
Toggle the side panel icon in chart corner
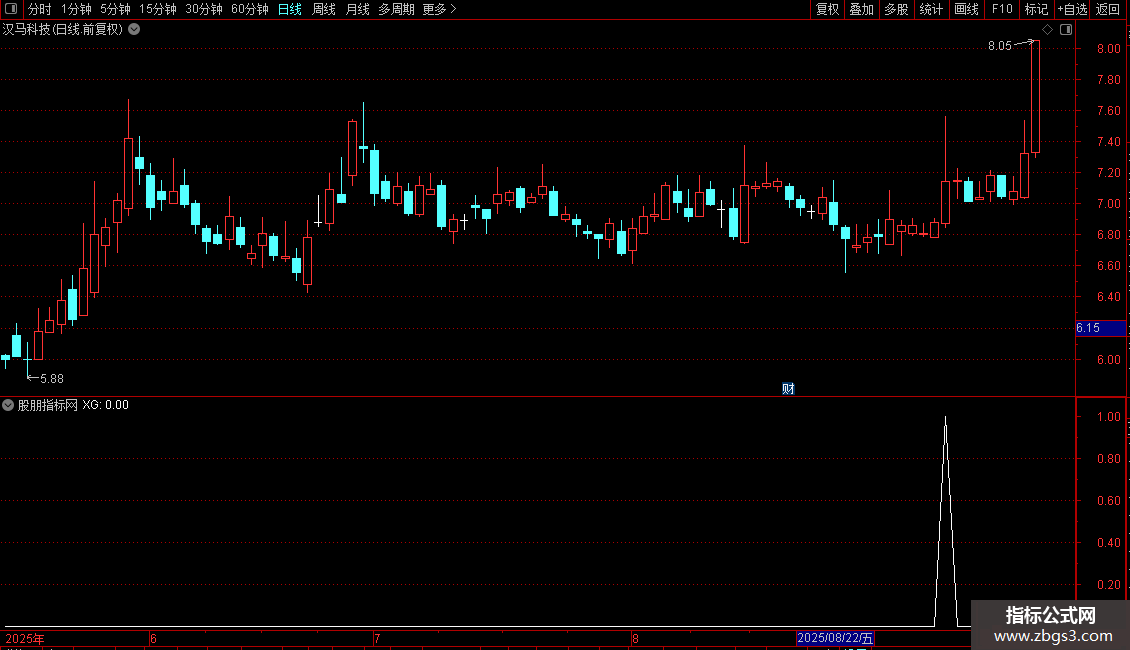click(1066, 30)
